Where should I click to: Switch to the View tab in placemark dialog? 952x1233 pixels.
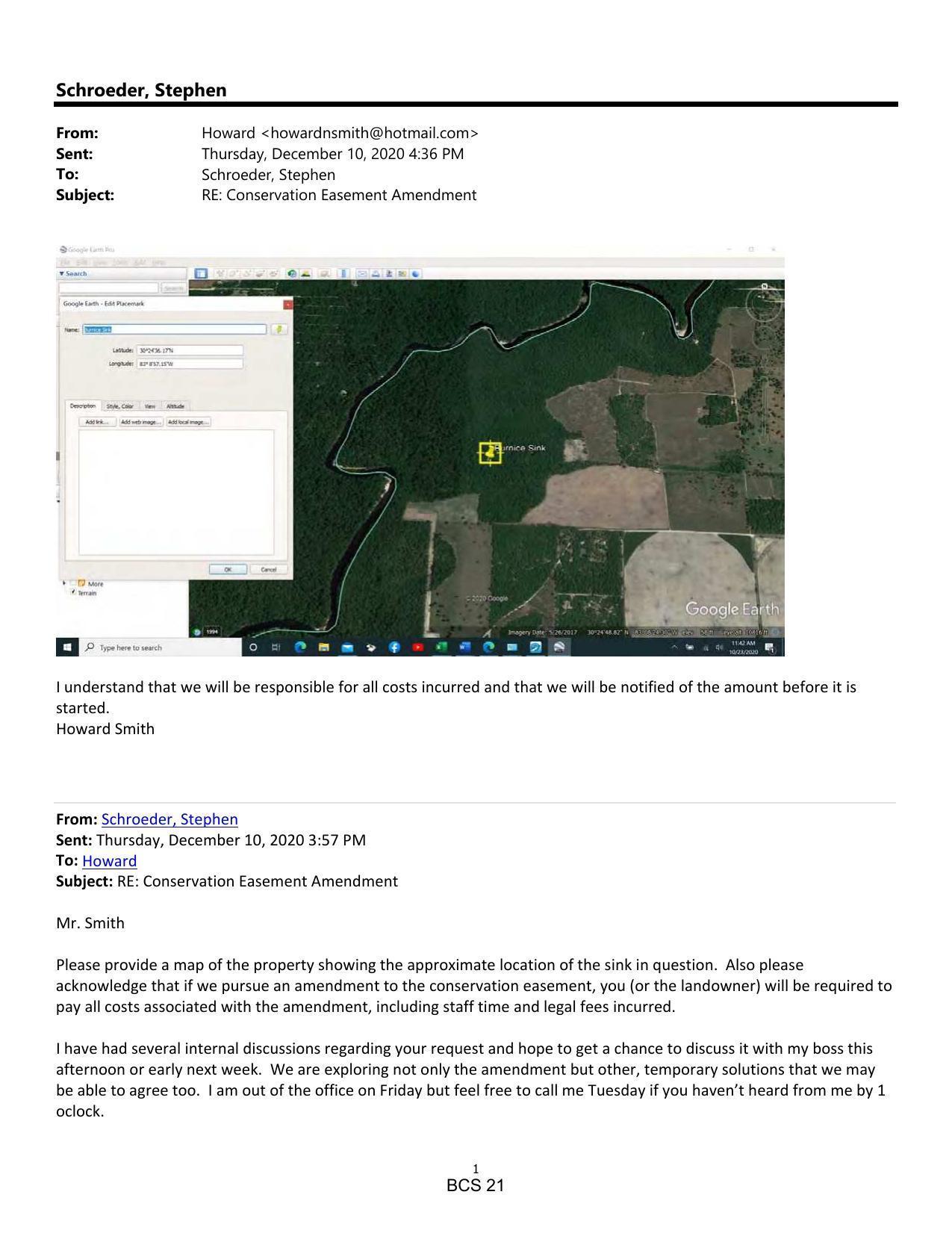(x=149, y=406)
